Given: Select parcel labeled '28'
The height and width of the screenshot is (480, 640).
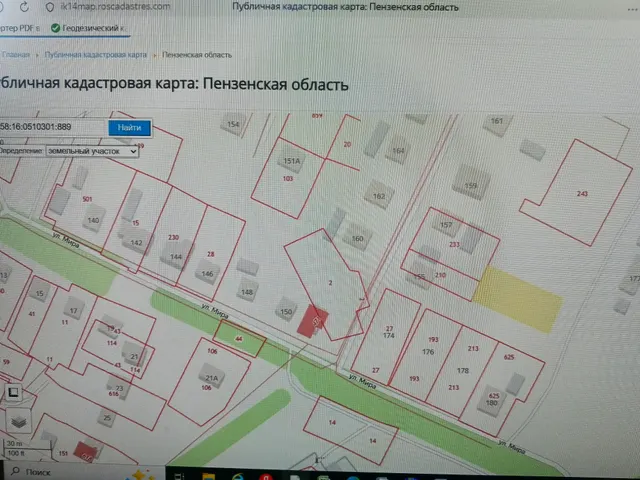Looking at the screenshot, I should tap(211, 254).
